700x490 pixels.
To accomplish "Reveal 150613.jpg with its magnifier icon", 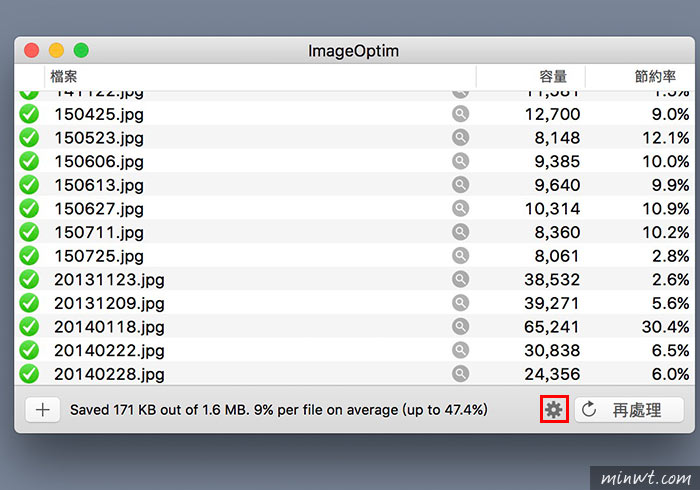I will click(460, 185).
